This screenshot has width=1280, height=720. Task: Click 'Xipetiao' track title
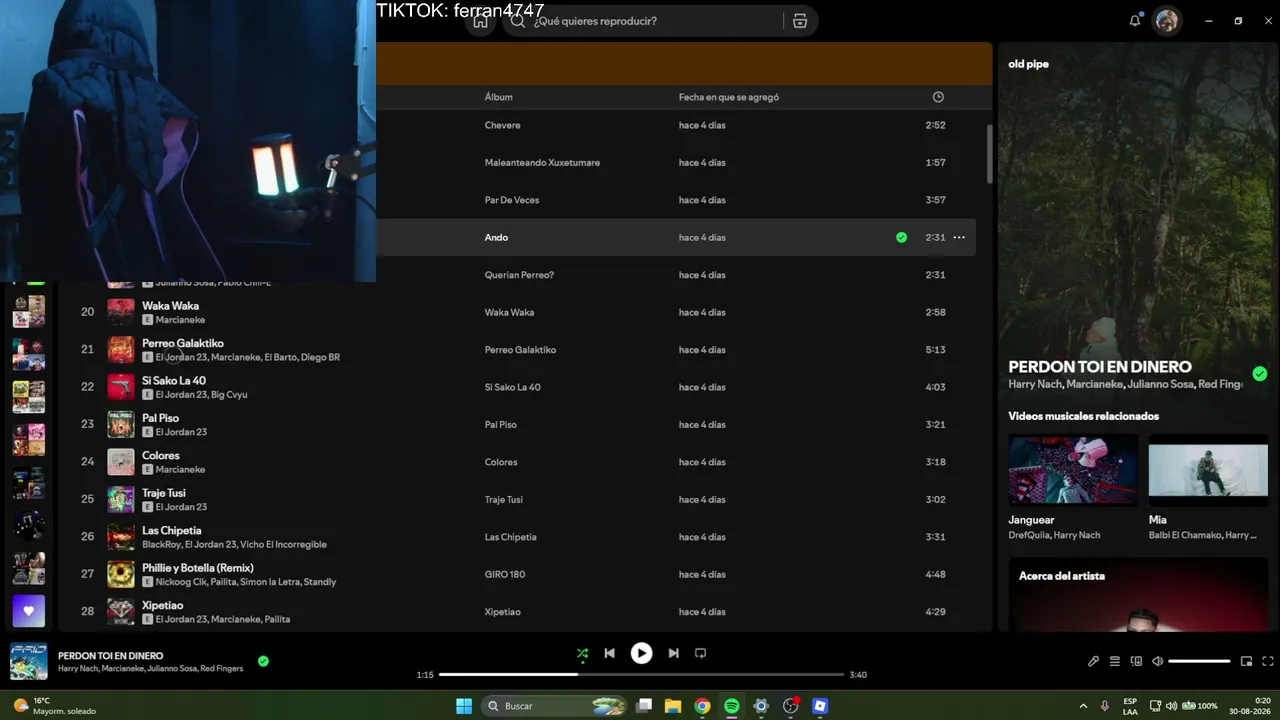coord(163,606)
